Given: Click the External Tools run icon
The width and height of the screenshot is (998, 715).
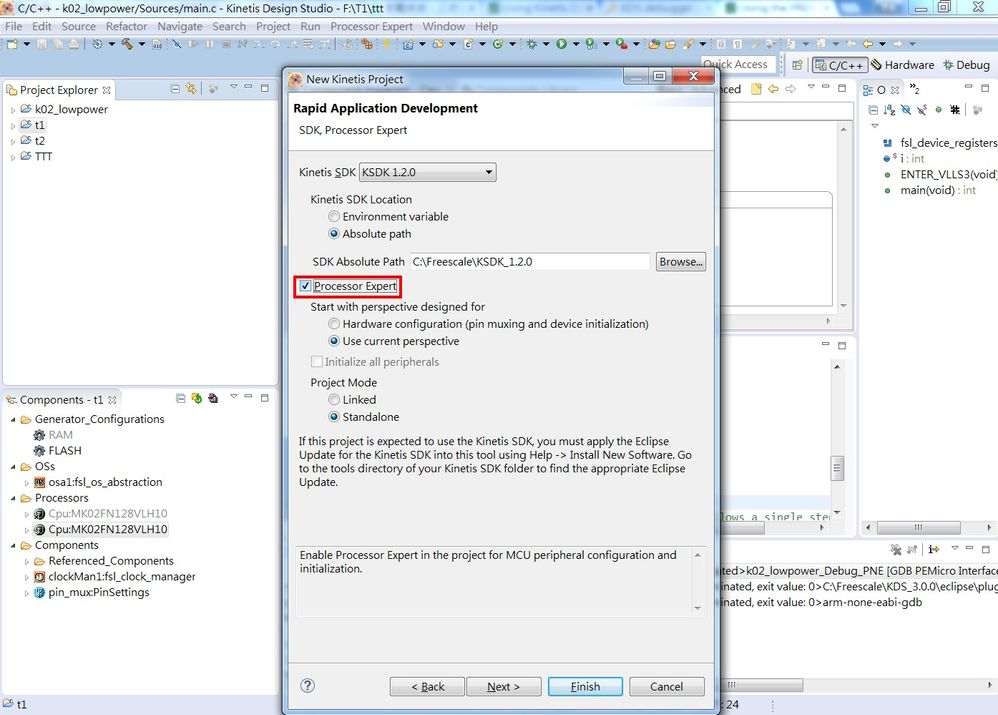Looking at the screenshot, I should tap(622, 44).
